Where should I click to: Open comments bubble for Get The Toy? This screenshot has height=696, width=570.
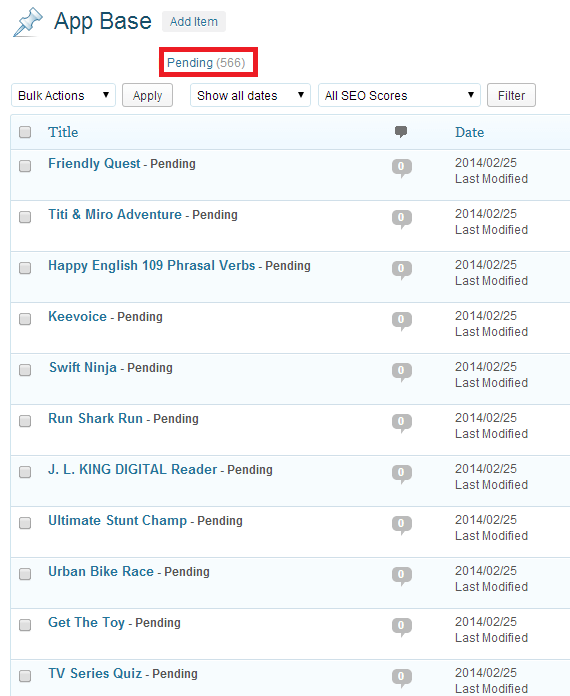pyautogui.click(x=402, y=627)
